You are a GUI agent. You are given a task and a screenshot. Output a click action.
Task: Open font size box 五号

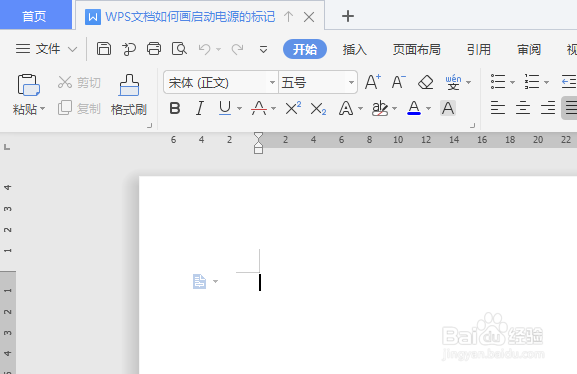click(318, 82)
